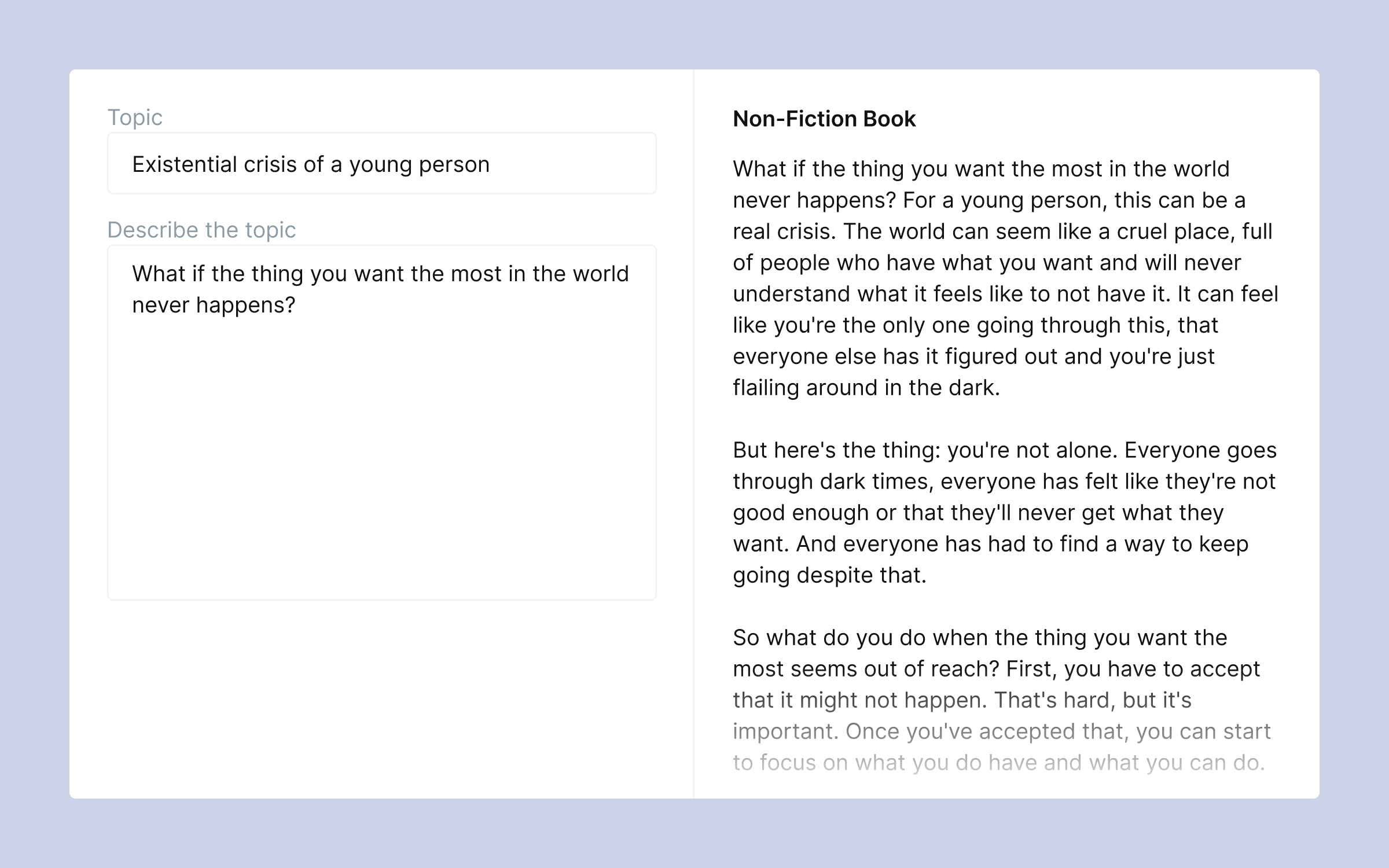1389x868 pixels.
Task: Click blank area below the description text area
Action: point(382,694)
